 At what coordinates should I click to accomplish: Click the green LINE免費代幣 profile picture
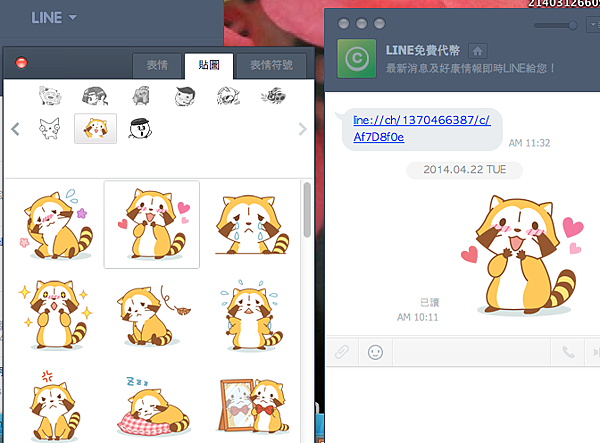pos(356,59)
